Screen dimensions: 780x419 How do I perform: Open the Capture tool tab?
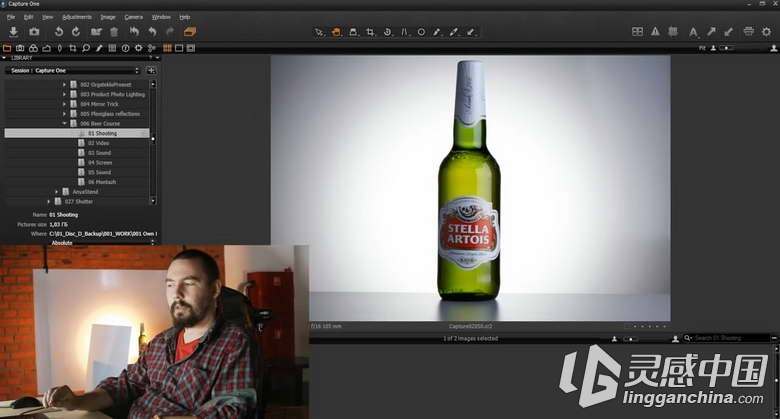(20, 48)
